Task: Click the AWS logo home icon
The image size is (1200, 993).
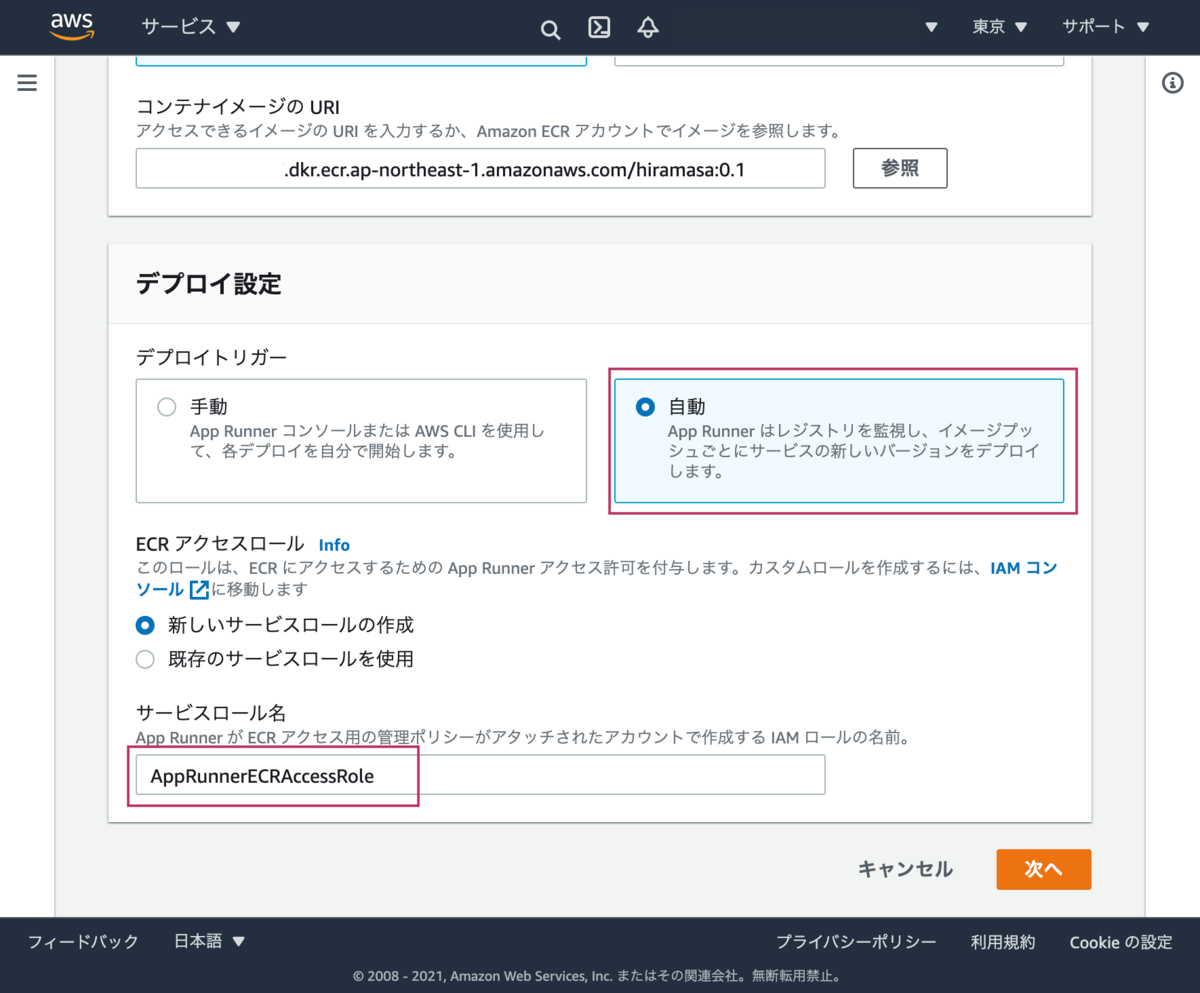Action: click(x=71, y=27)
